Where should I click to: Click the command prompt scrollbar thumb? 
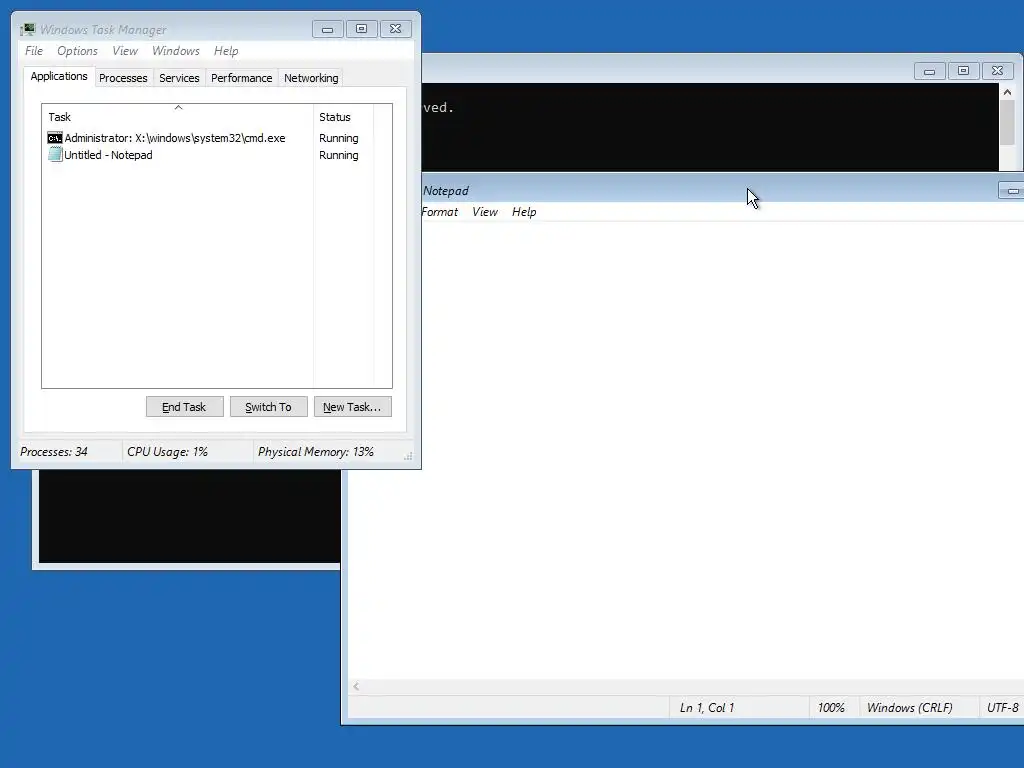point(1007,123)
